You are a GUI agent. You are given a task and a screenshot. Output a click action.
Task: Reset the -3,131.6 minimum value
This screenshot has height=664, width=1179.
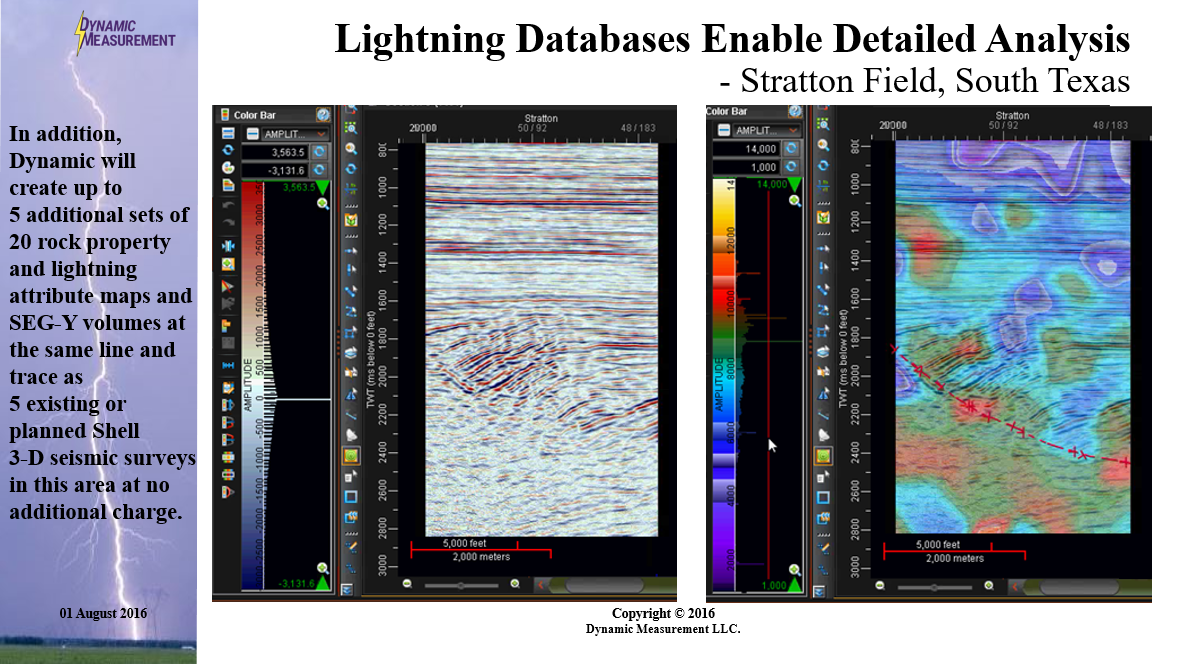[x=319, y=170]
